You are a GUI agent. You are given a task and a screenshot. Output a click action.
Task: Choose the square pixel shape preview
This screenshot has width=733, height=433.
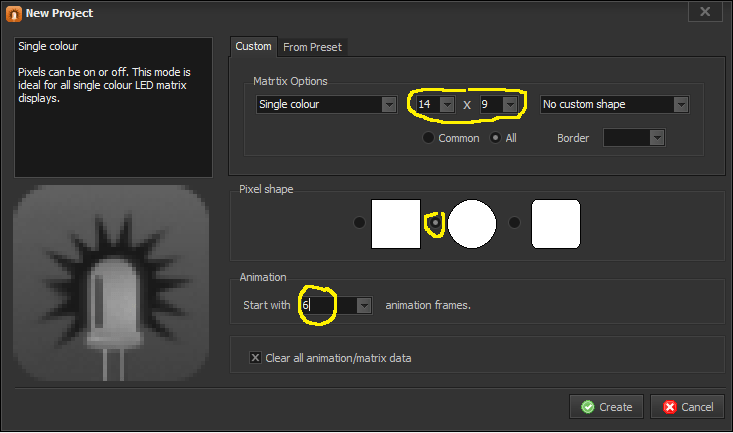click(396, 223)
